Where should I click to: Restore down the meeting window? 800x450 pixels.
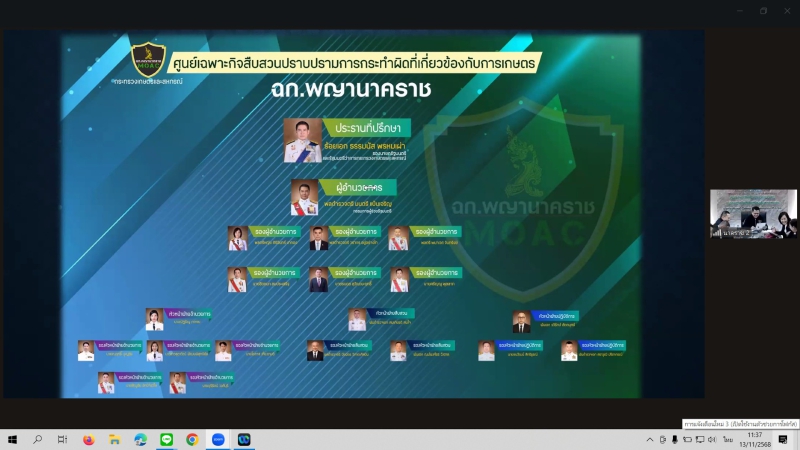(763, 11)
